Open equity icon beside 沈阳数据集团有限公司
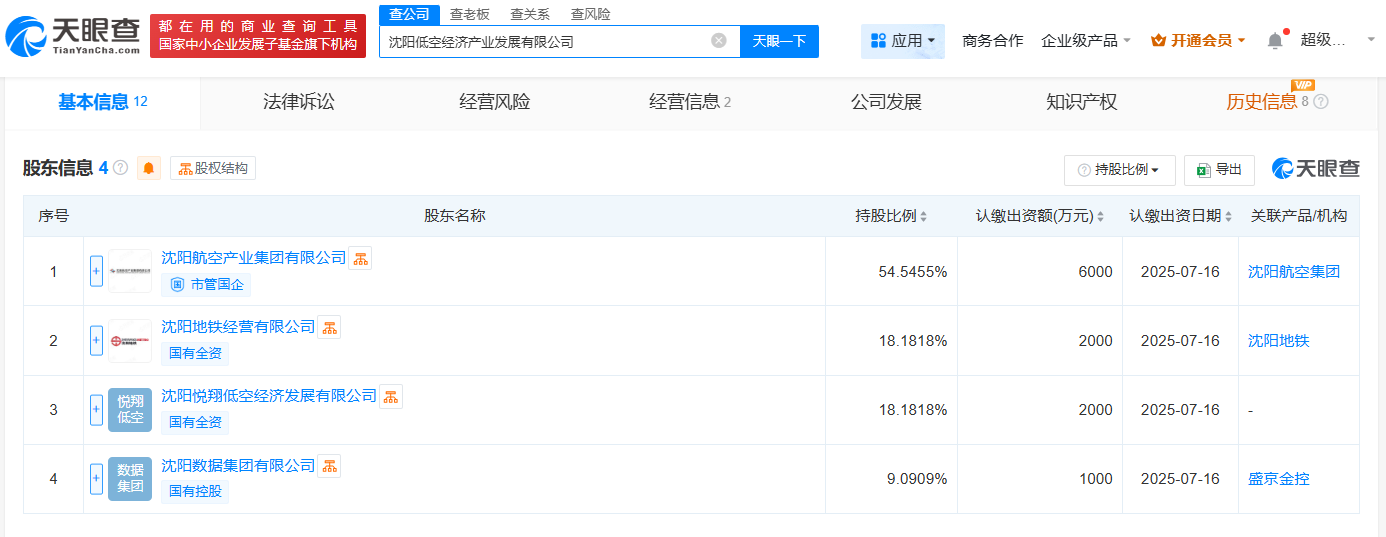Viewport: 1386px width, 537px height. tap(329, 465)
